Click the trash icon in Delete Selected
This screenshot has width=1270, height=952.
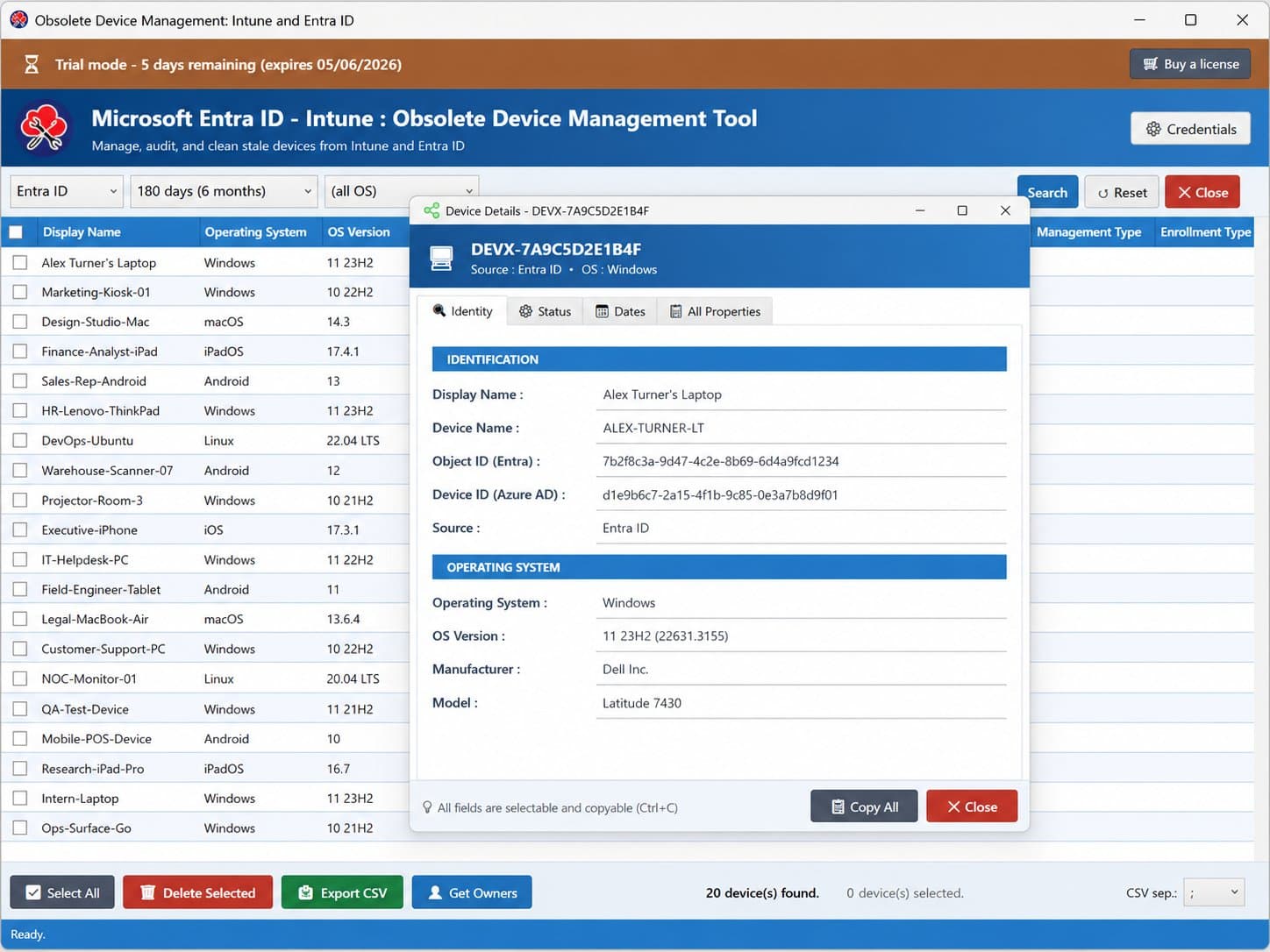pyautogui.click(x=147, y=892)
